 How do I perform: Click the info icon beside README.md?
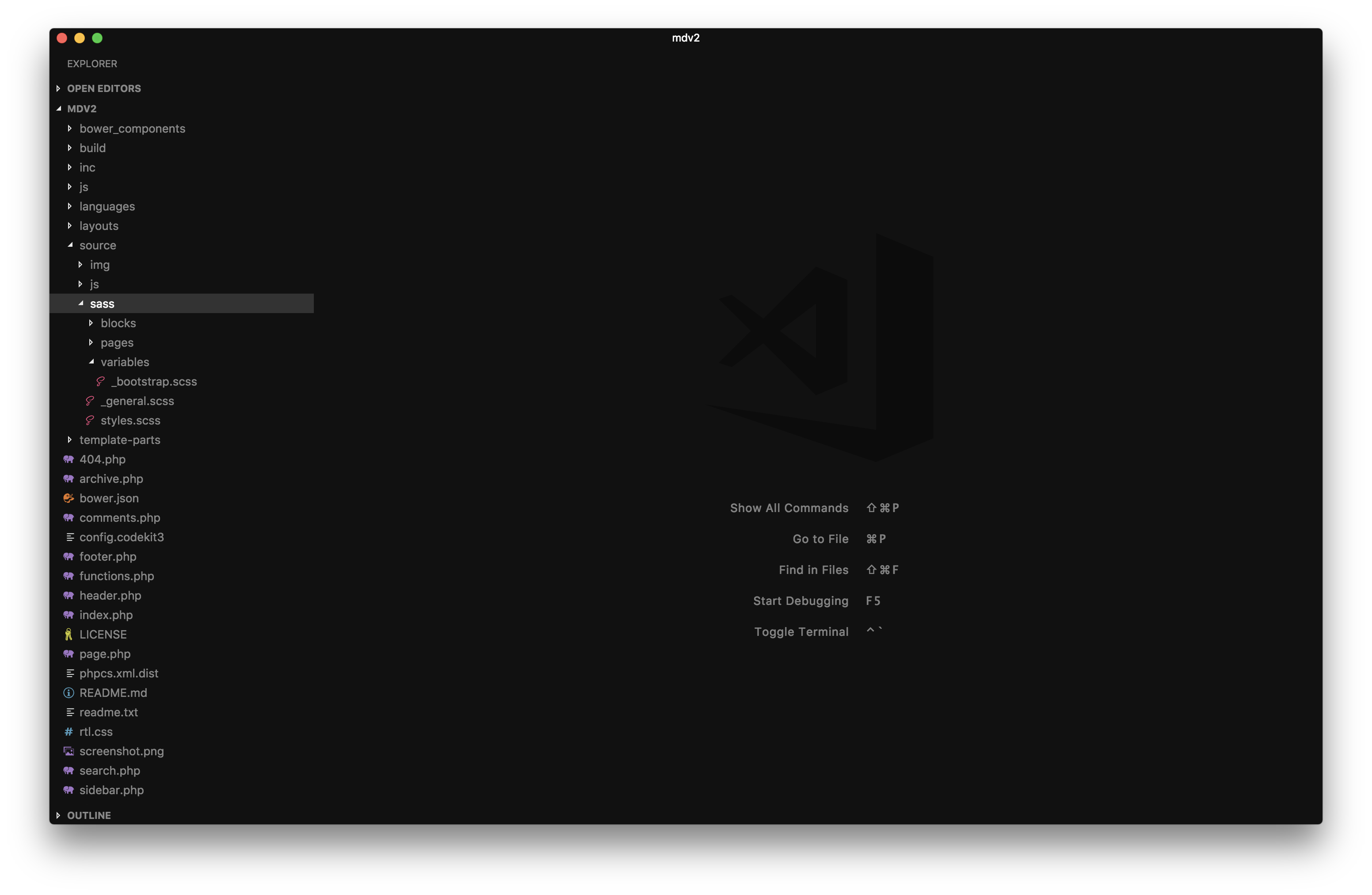[x=69, y=692]
